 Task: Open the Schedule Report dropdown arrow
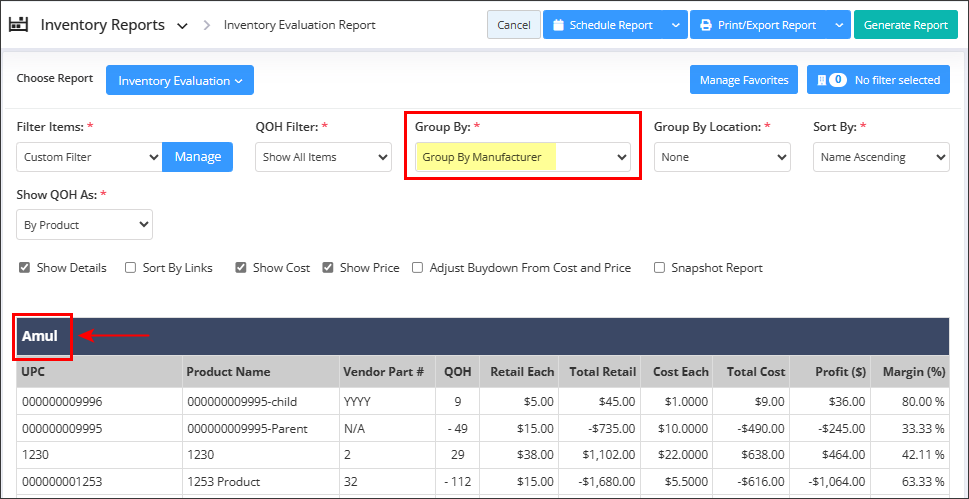[x=675, y=25]
